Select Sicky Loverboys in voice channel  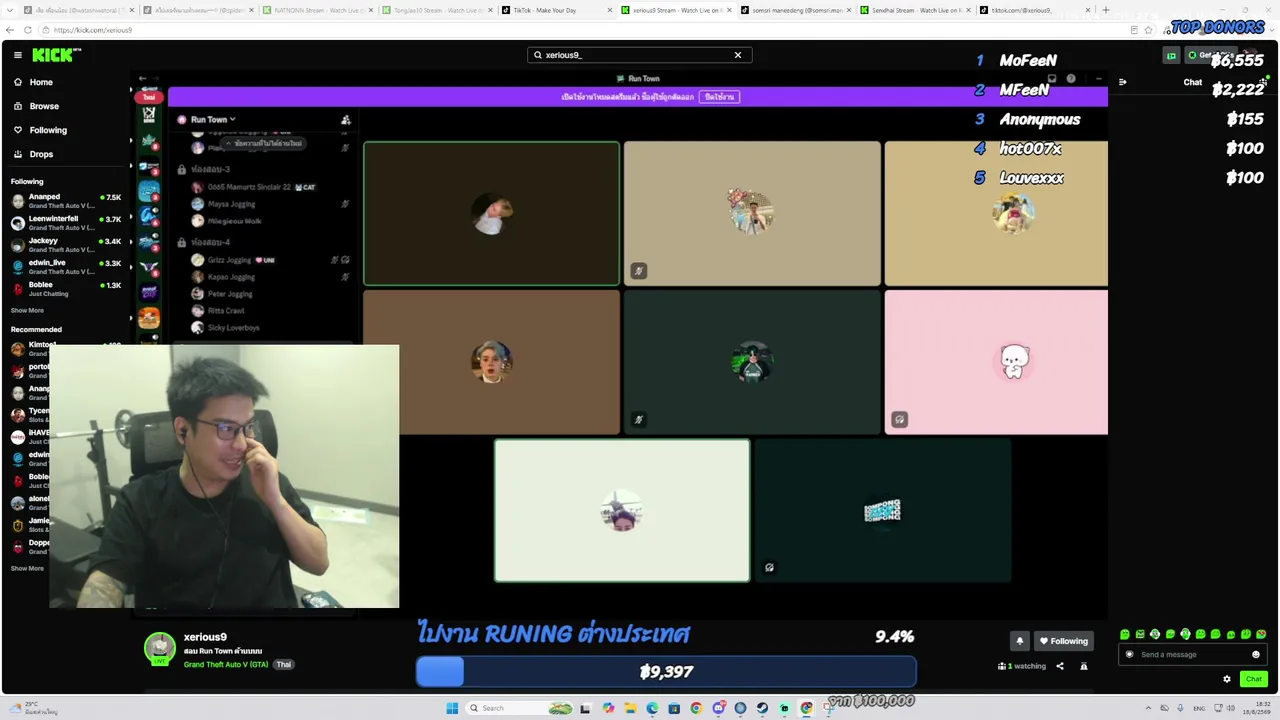(233, 328)
